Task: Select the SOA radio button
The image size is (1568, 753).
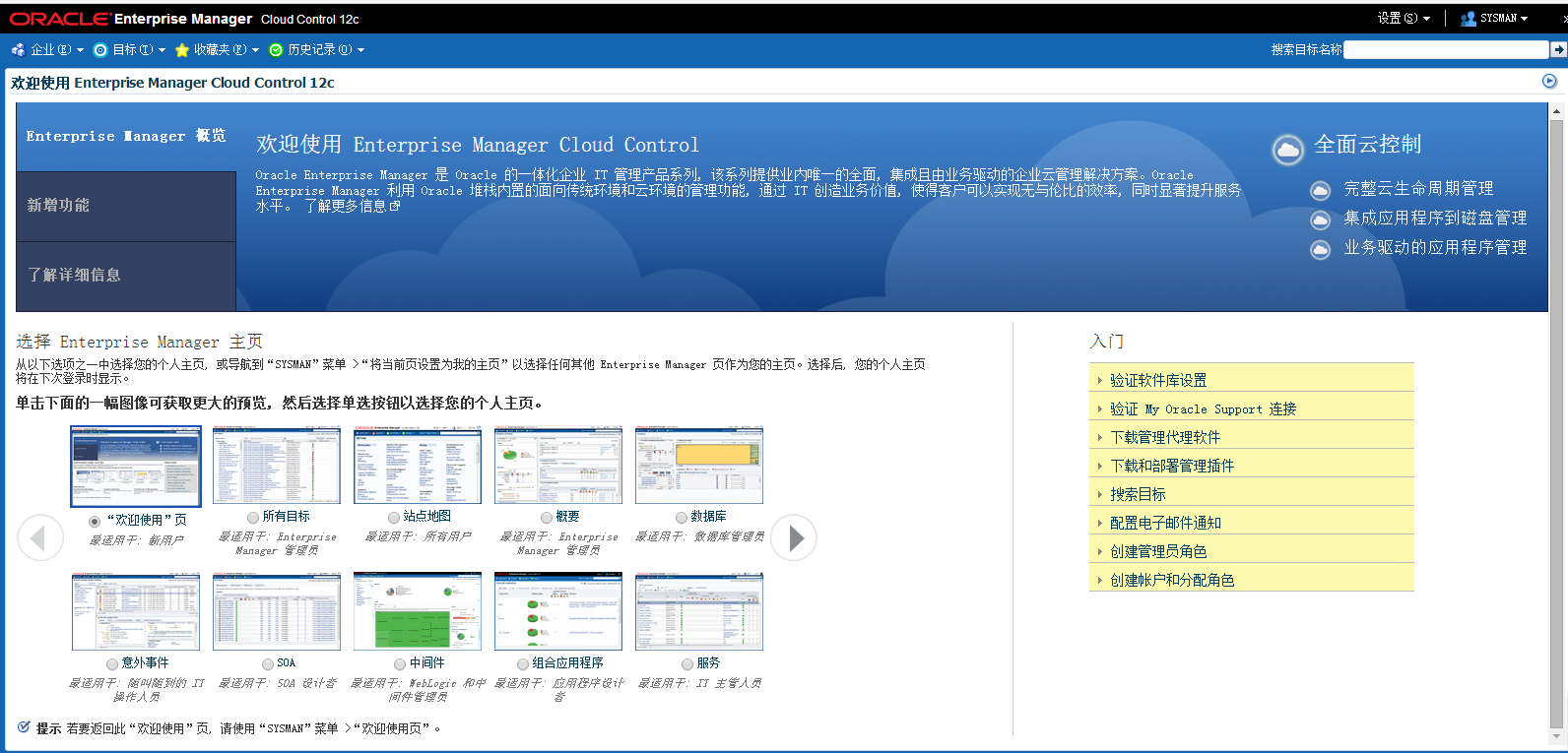Action: coord(268,664)
